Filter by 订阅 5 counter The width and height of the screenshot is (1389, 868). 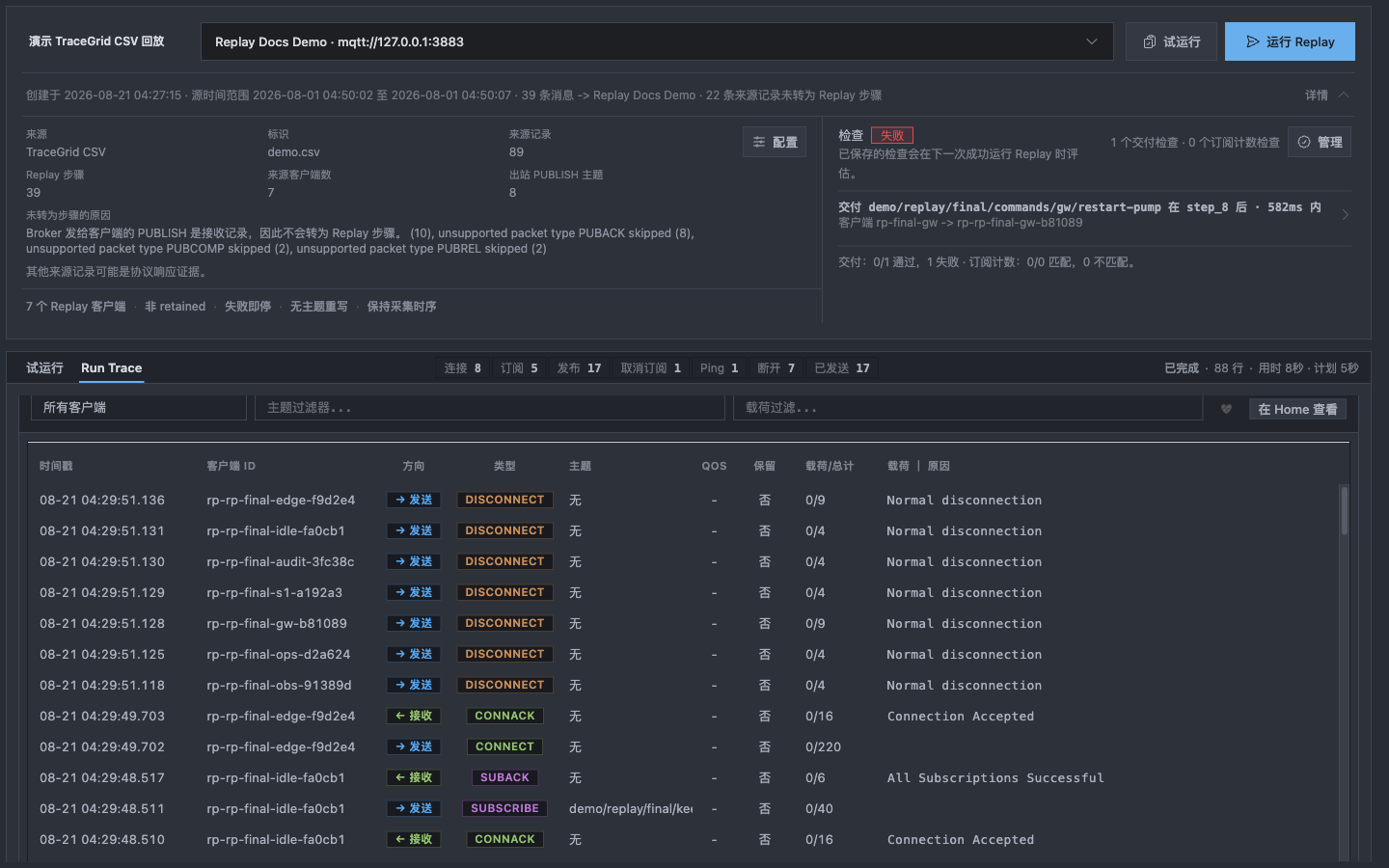tap(519, 368)
